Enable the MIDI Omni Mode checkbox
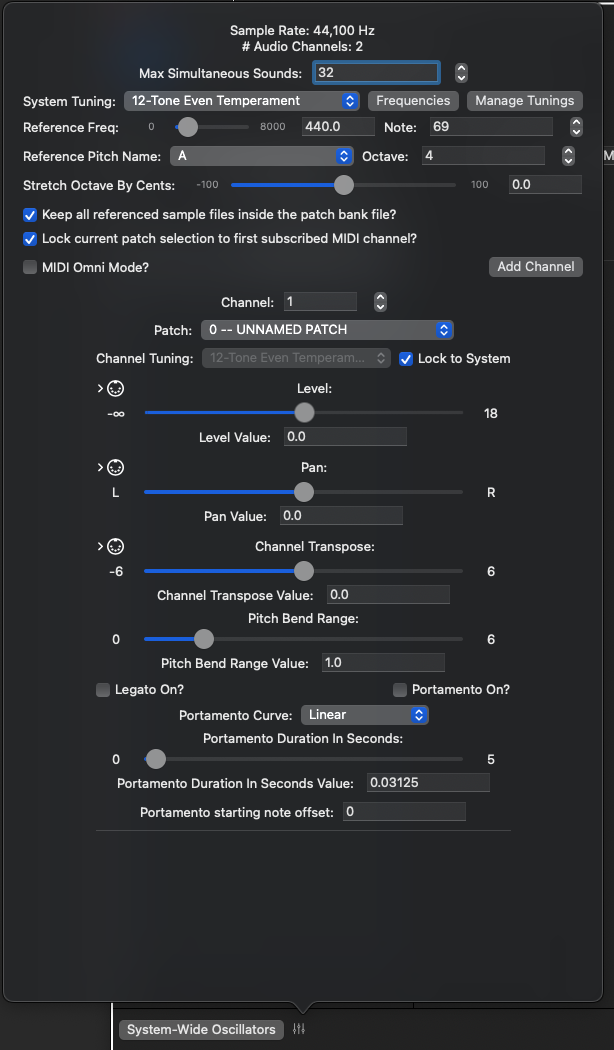 pyautogui.click(x=29, y=267)
